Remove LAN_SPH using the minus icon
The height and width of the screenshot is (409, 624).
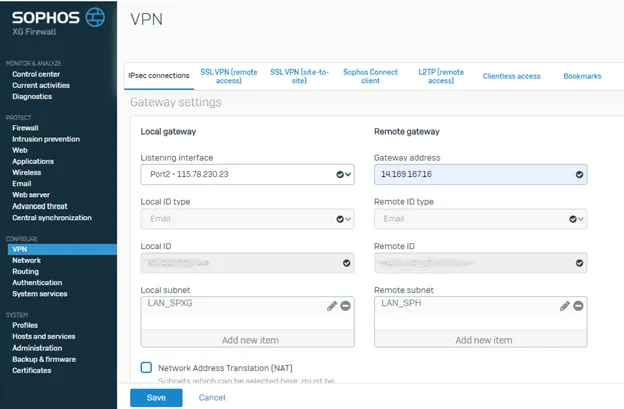pos(579,306)
